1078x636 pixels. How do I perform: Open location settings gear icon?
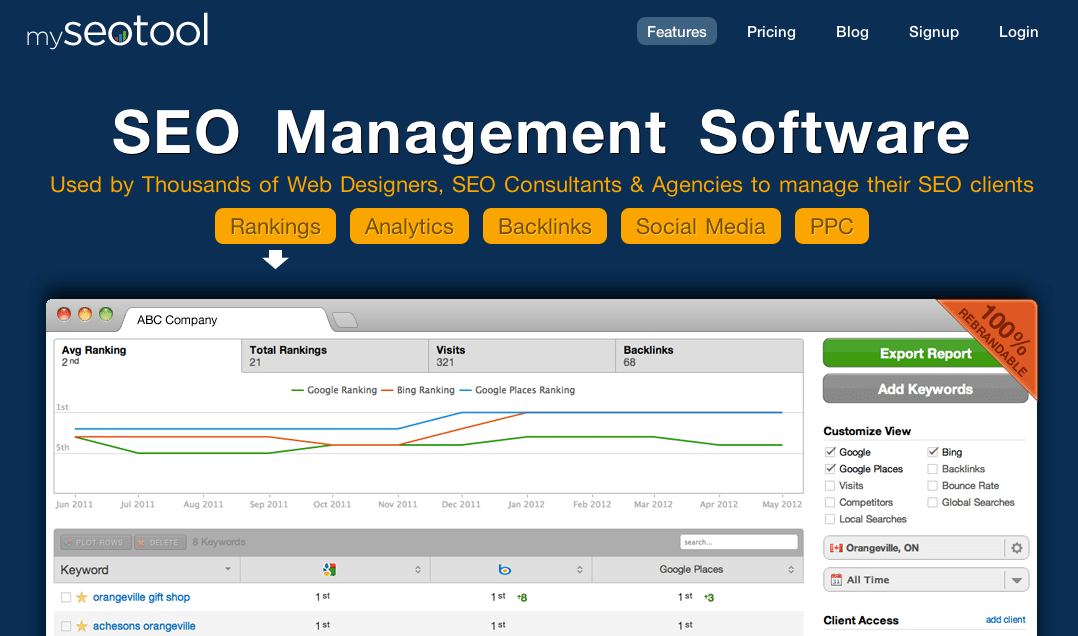pos(1017,548)
